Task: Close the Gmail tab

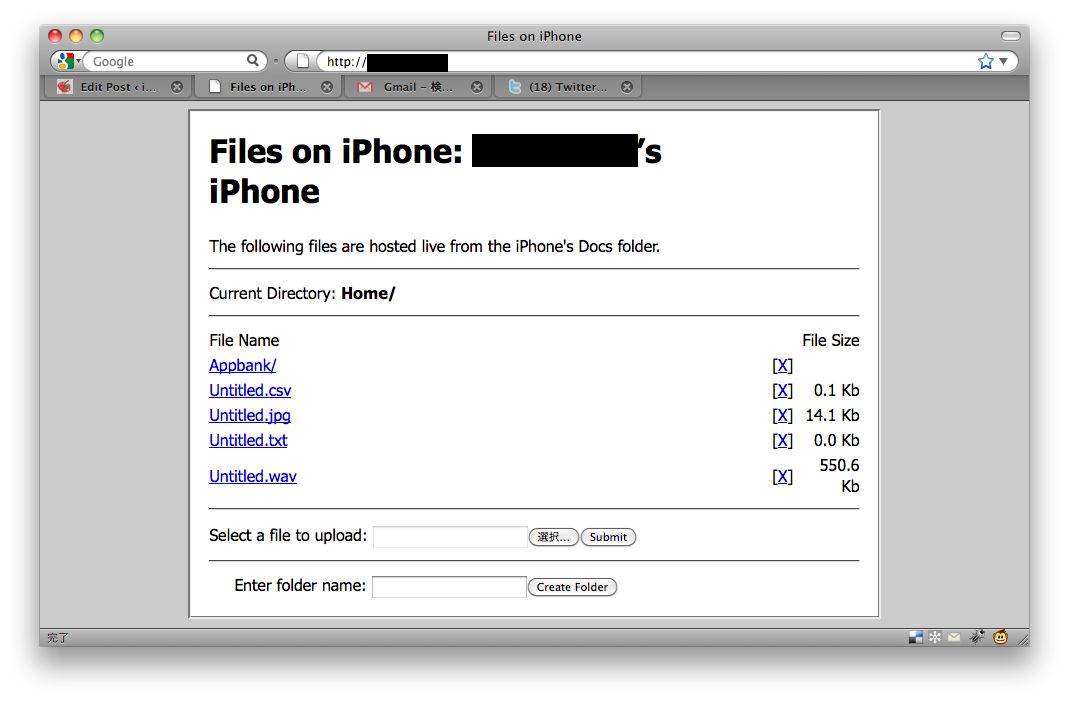Action: click(x=477, y=87)
